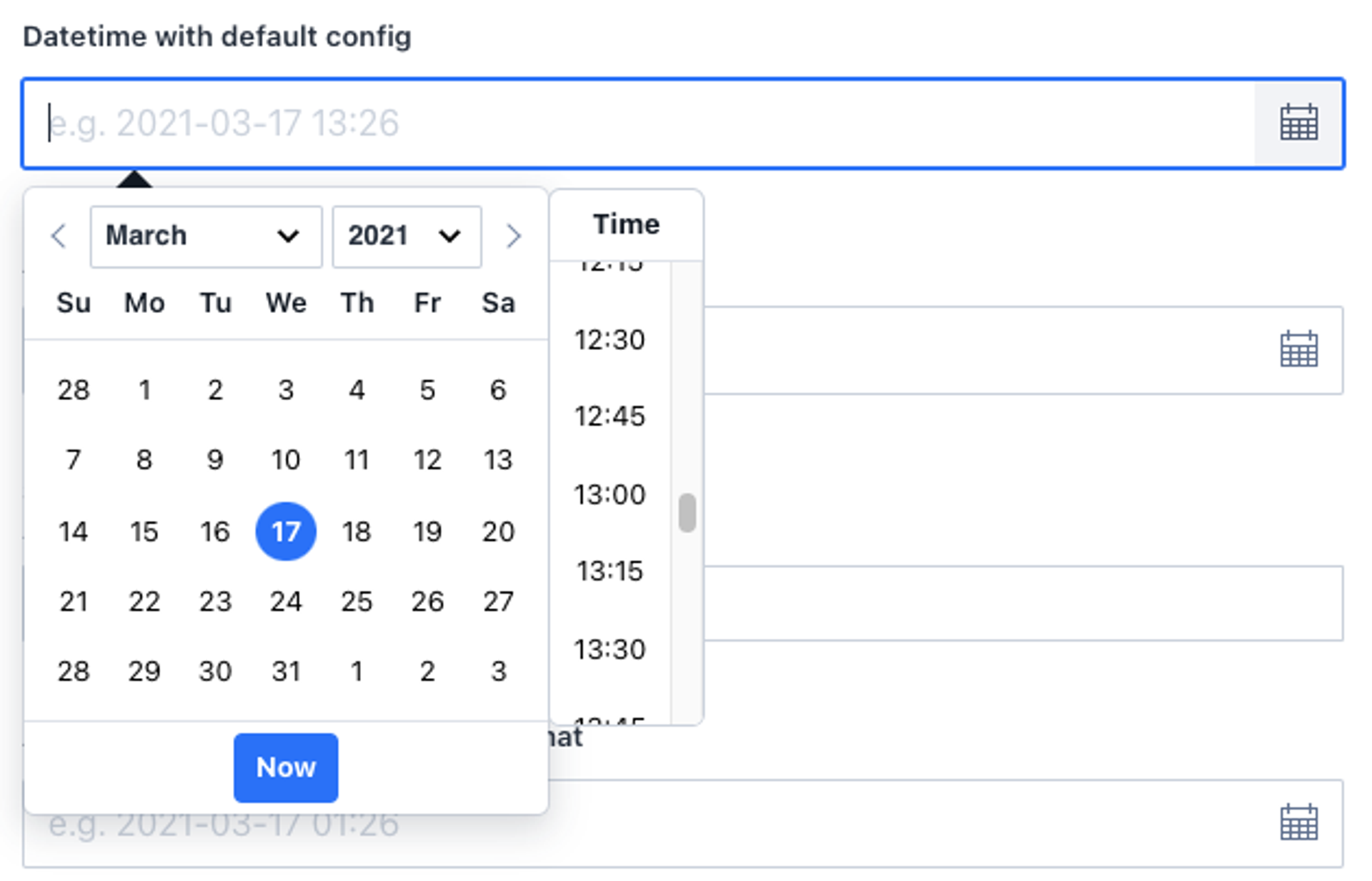The width and height of the screenshot is (1372, 881).
Task: Select 13:15 time option
Action: pyautogui.click(x=610, y=571)
